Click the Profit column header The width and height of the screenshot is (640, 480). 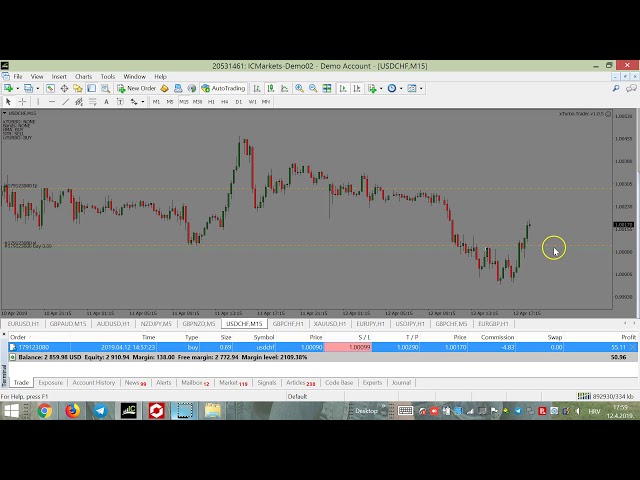[x=627, y=337]
